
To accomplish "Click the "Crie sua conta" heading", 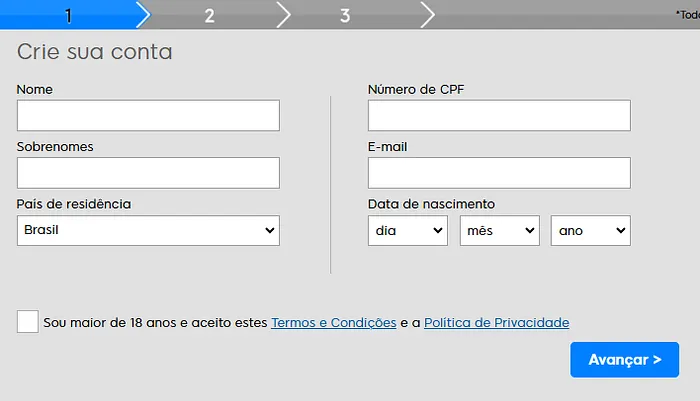I will pos(95,53).
